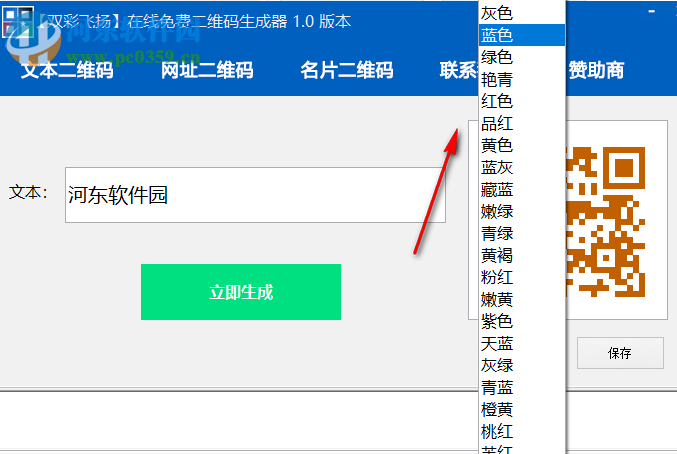Choose the highlighted 蓝色 option
This screenshot has height=454, width=677.
pos(522,35)
